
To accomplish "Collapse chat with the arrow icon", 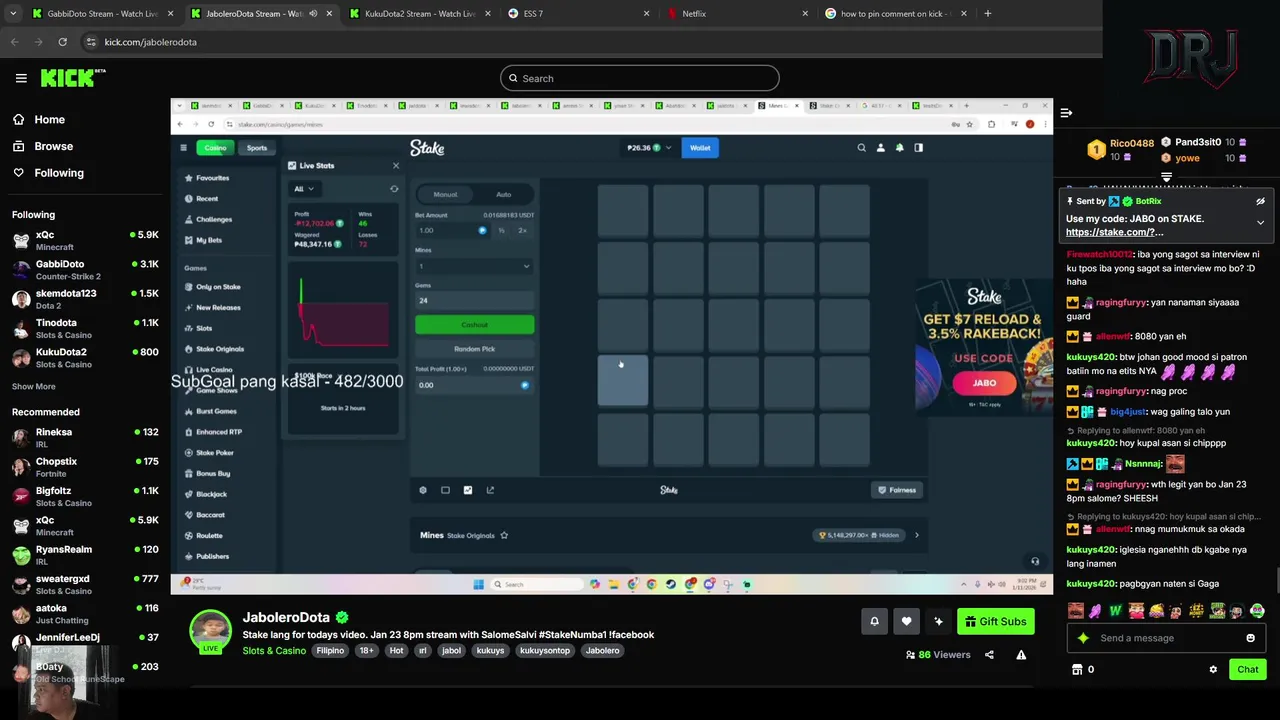I will coord(1066,113).
